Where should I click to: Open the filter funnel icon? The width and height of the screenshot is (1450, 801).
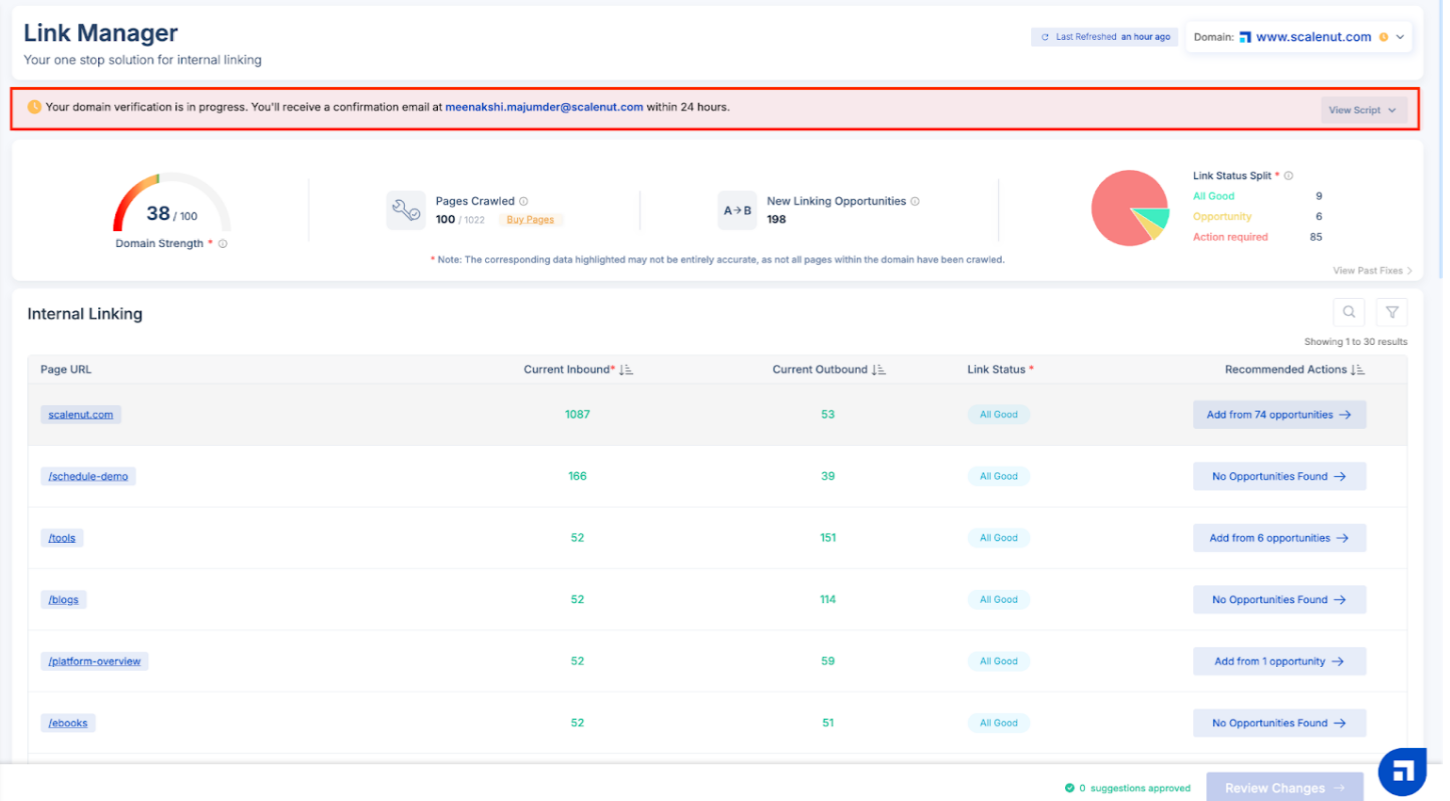(x=1391, y=313)
